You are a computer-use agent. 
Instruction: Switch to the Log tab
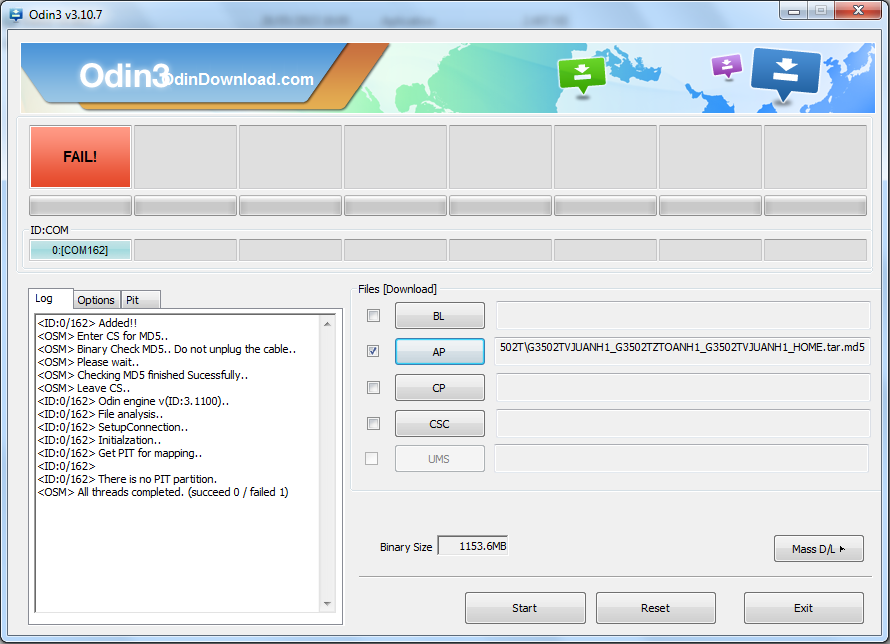tap(51, 298)
